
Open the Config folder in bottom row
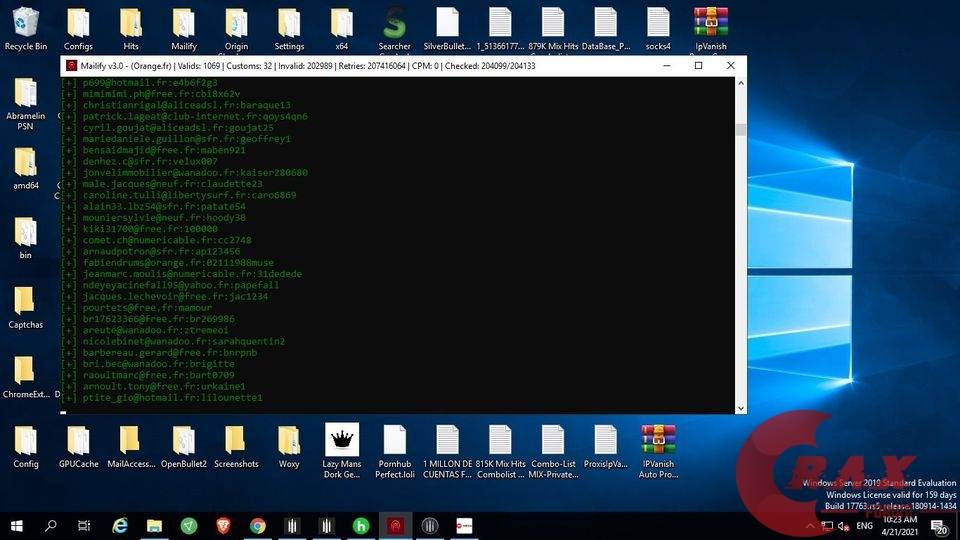pos(25,447)
